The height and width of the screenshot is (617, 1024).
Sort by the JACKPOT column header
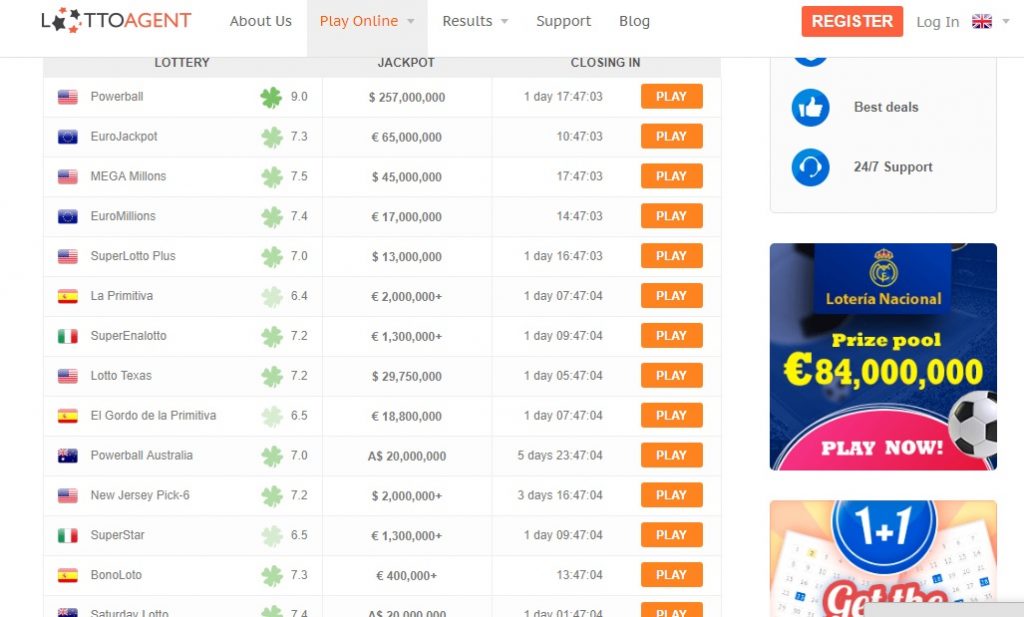(406, 63)
